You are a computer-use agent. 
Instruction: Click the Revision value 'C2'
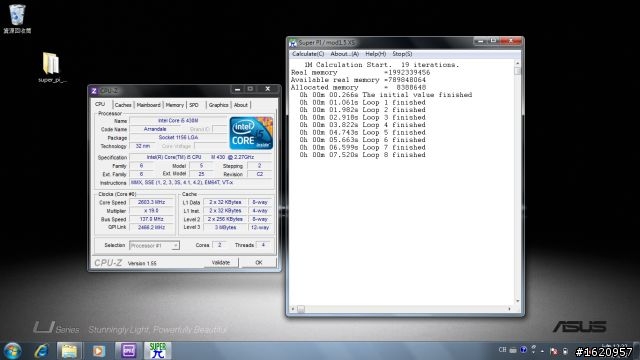pos(260,174)
